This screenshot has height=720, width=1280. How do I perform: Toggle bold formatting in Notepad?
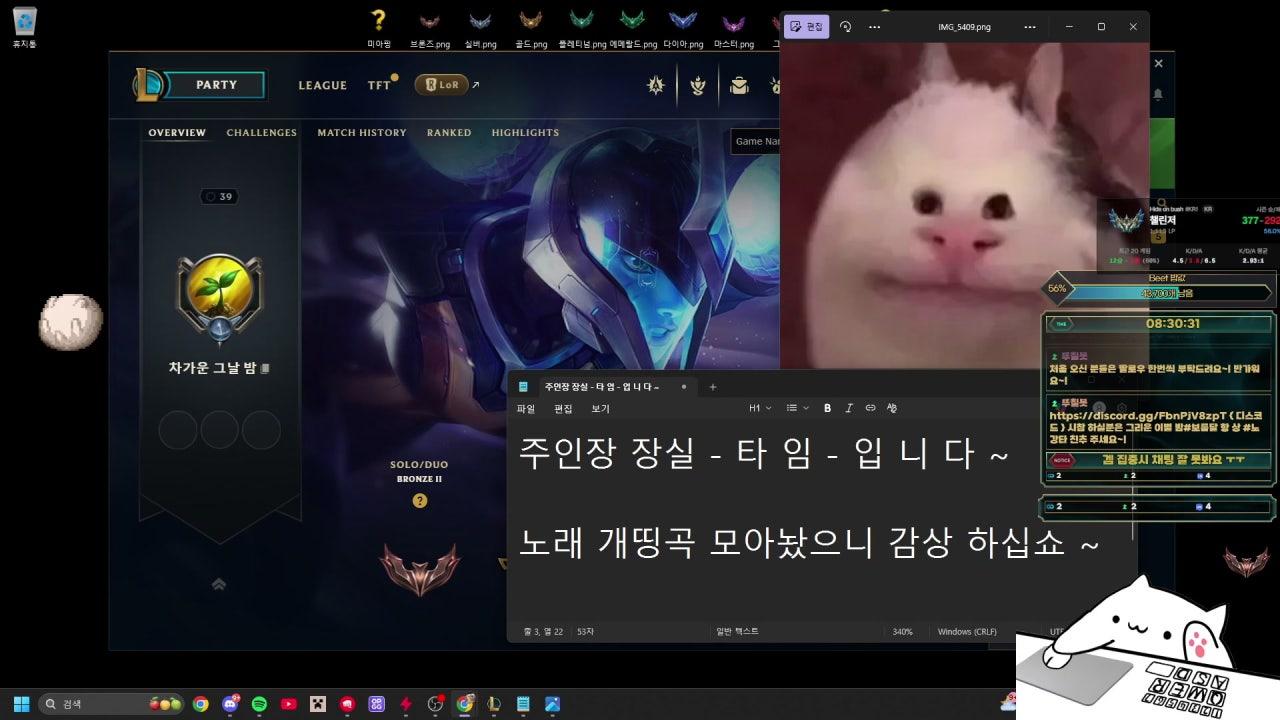[827, 408]
